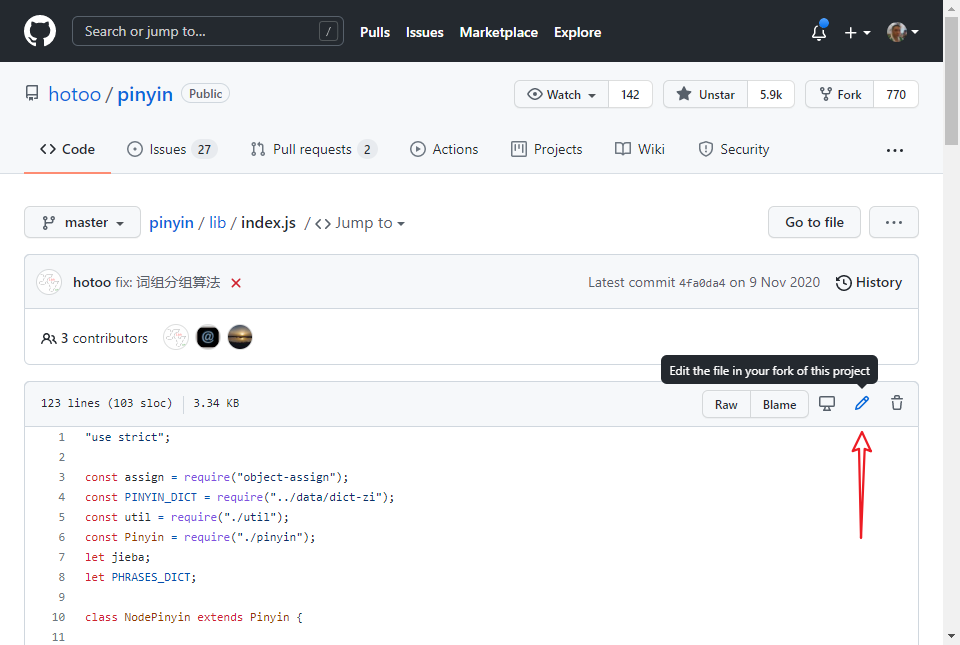The image size is (960, 645).
Task: Click the trash delete file icon
Action: click(x=897, y=403)
